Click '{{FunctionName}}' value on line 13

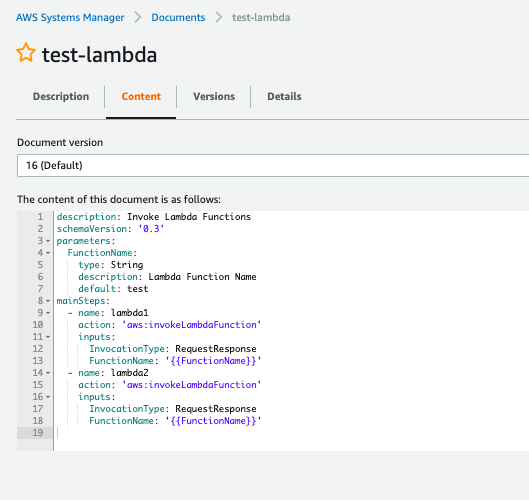(x=213, y=361)
